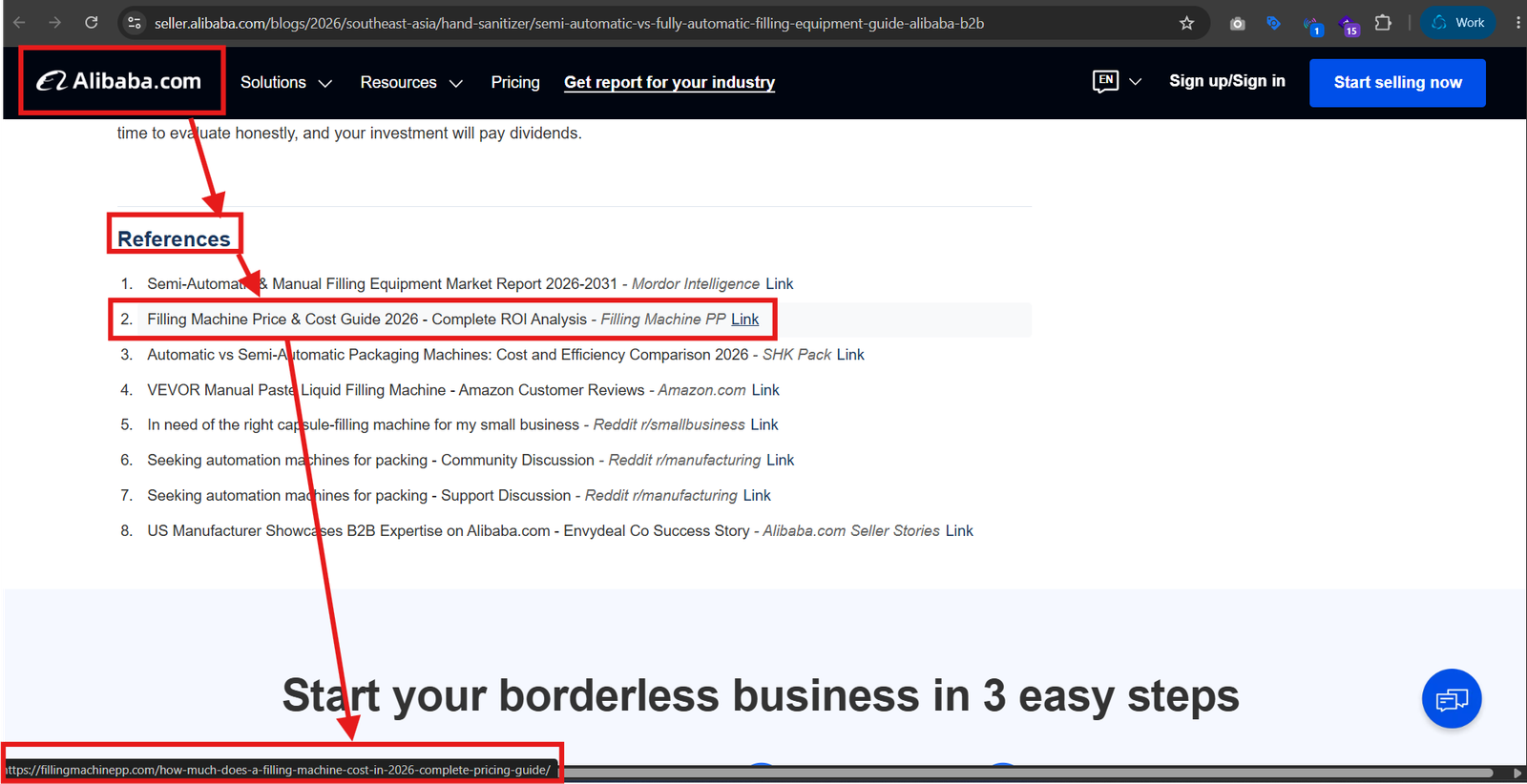This screenshot has width=1527, height=784.
Task: Expand the Solutions menu
Action: 286,83
